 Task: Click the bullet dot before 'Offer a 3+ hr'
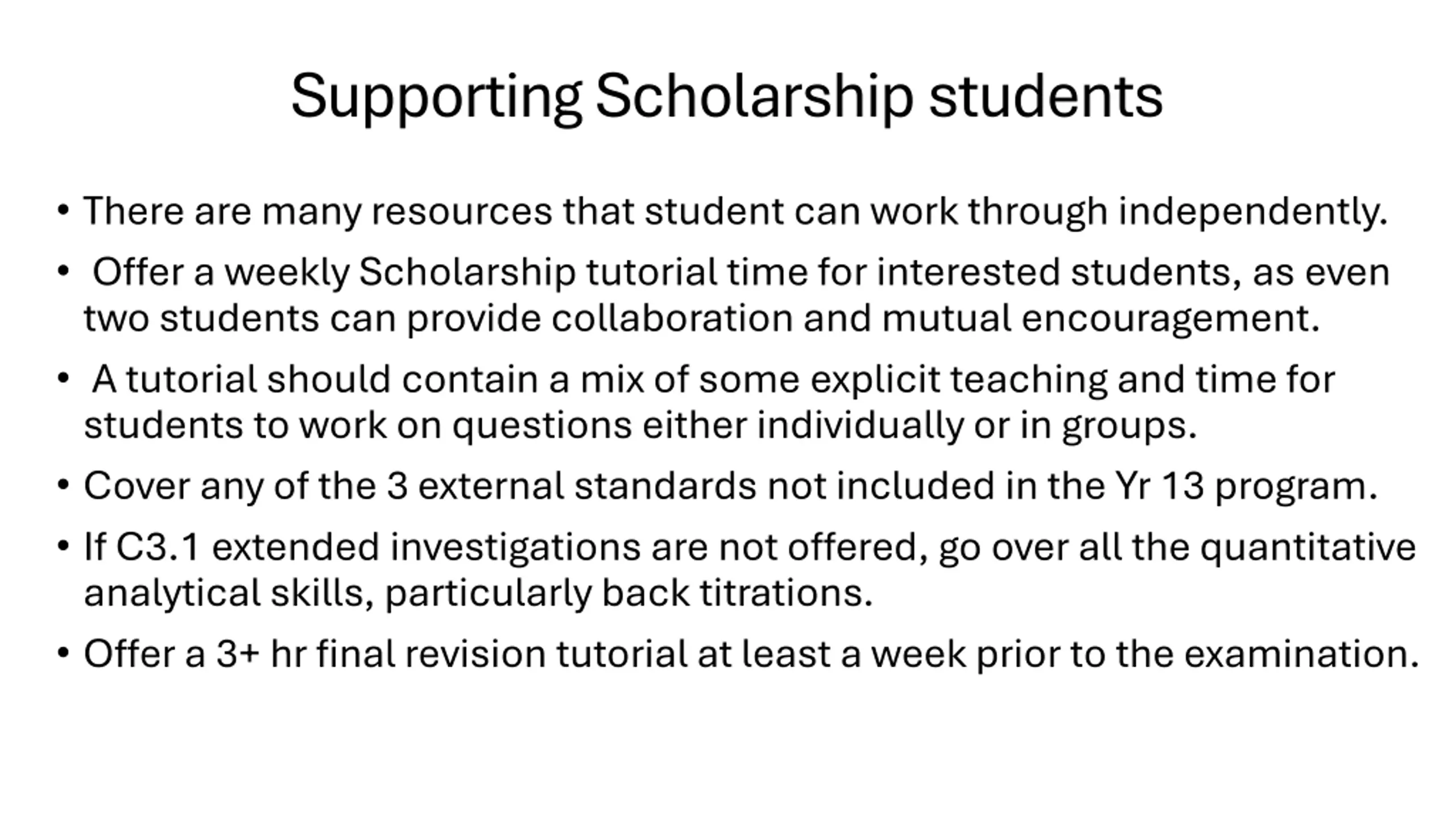pos(63,654)
